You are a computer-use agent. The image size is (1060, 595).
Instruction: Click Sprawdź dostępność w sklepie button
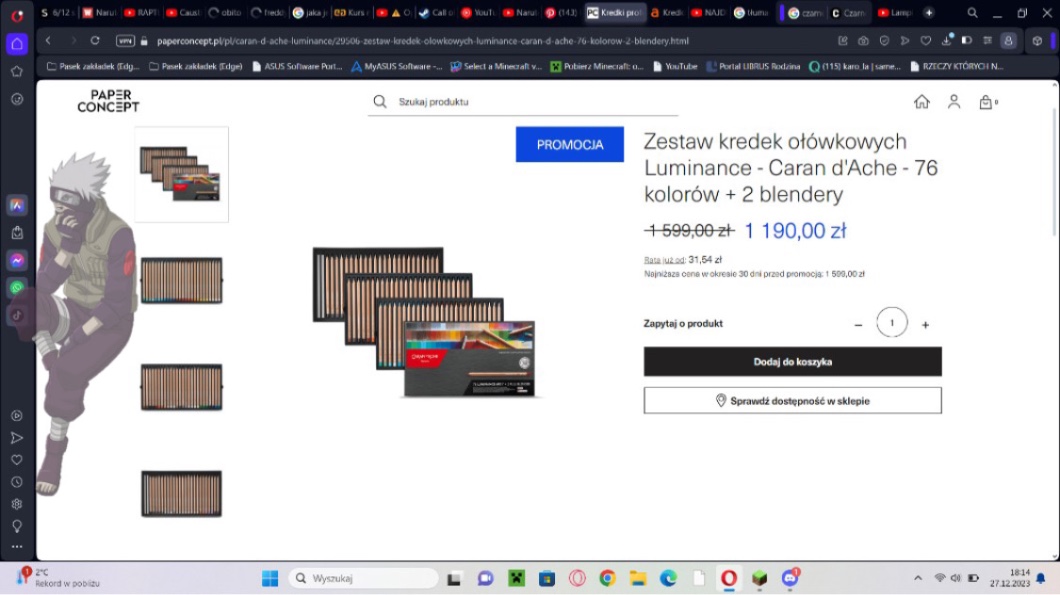click(x=792, y=401)
